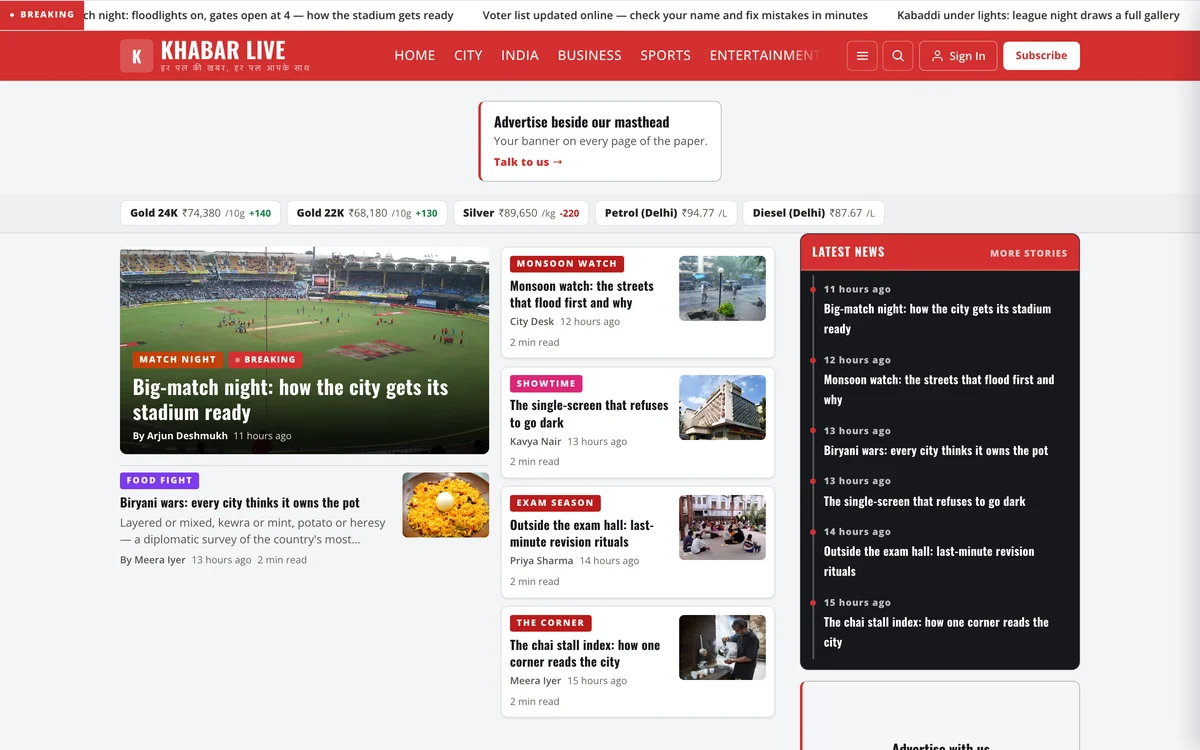This screenshot has width=1200, height=750.
Task: Open the hamburger menu icon
Action: (862, 56)
